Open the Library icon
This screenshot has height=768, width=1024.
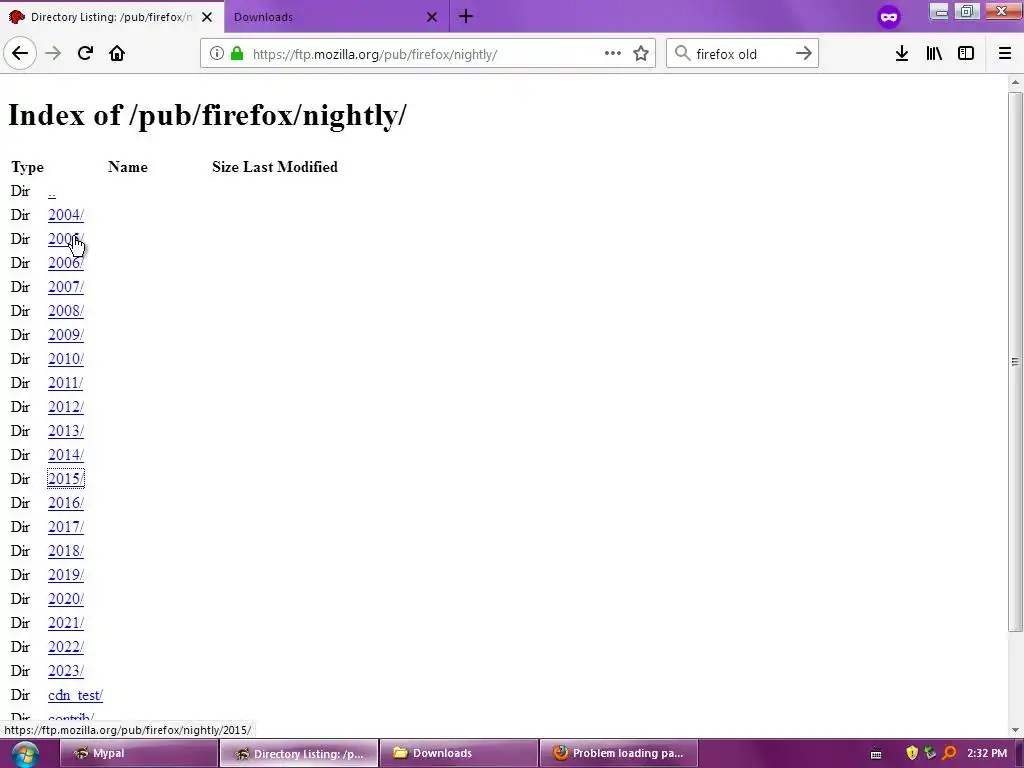pos(934,54)
